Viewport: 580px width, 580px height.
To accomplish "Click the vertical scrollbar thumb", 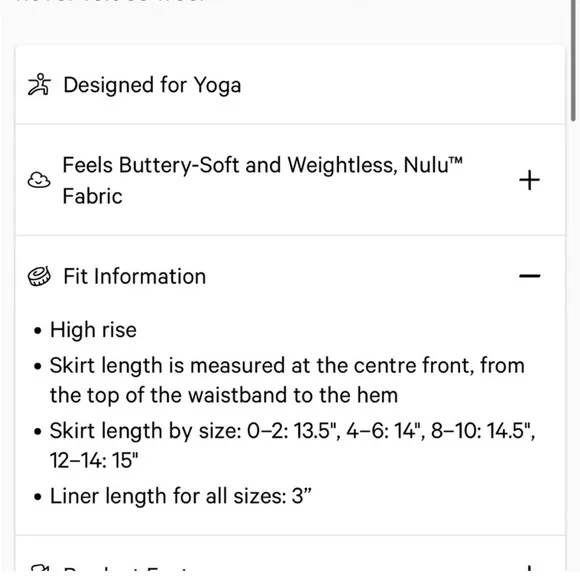I will (573, 59).
